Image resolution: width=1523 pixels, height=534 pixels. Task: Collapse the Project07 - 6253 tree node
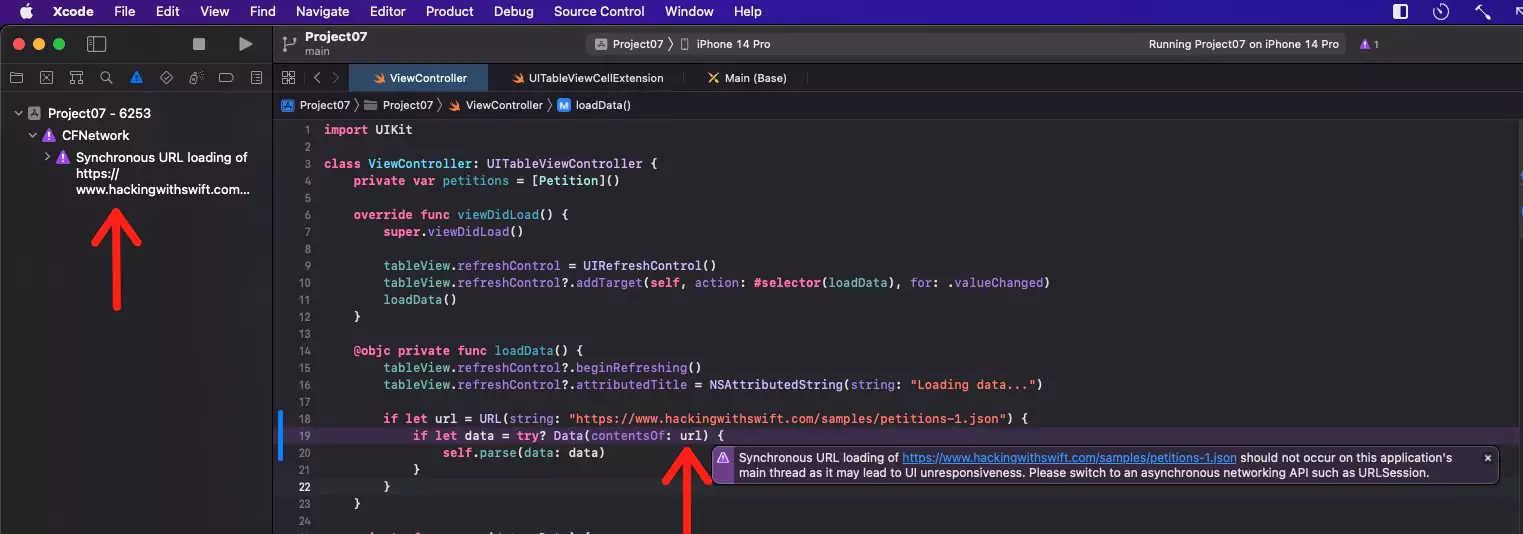(x=18, y=113)
